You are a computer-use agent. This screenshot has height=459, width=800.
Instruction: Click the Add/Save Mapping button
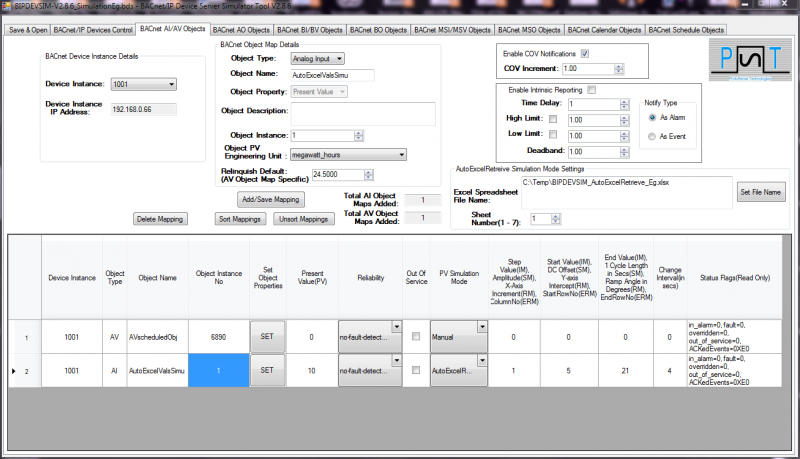(x=271, y=200)
